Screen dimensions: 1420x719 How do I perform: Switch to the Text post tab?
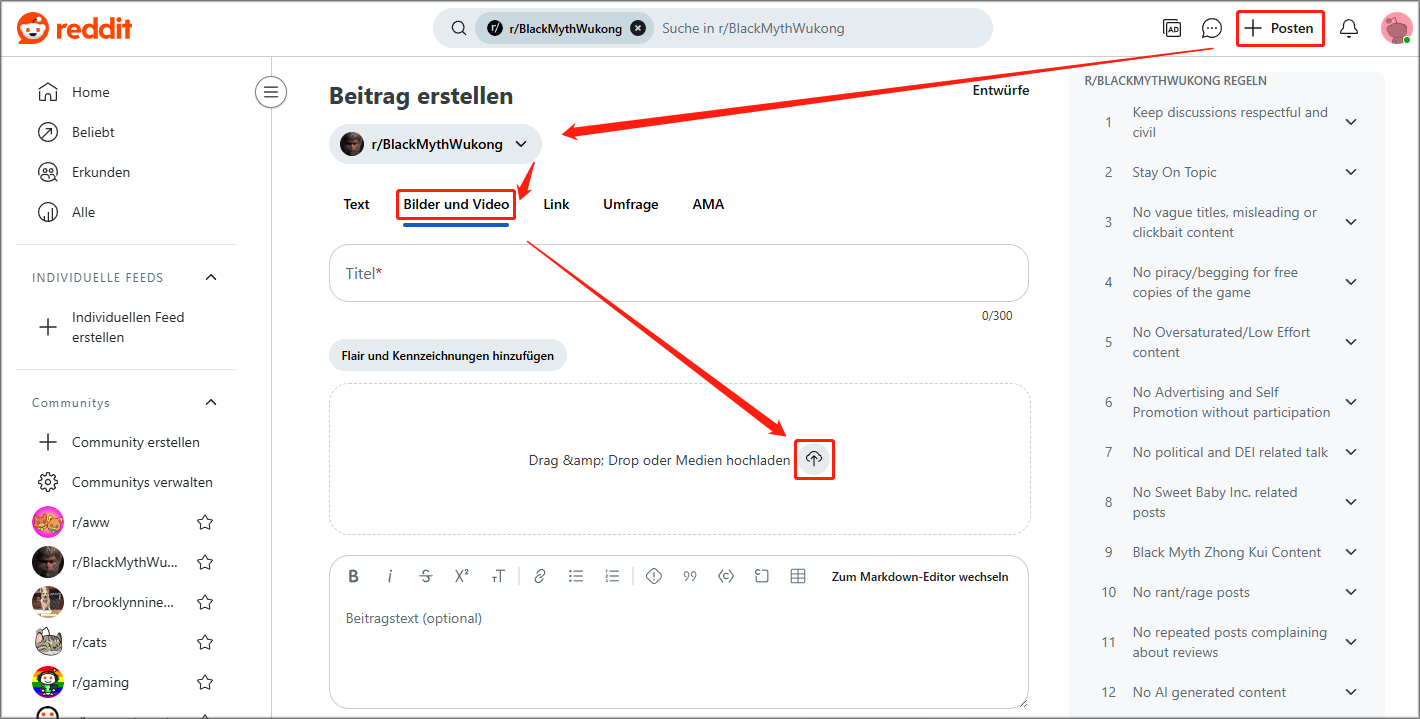(357, 204)
